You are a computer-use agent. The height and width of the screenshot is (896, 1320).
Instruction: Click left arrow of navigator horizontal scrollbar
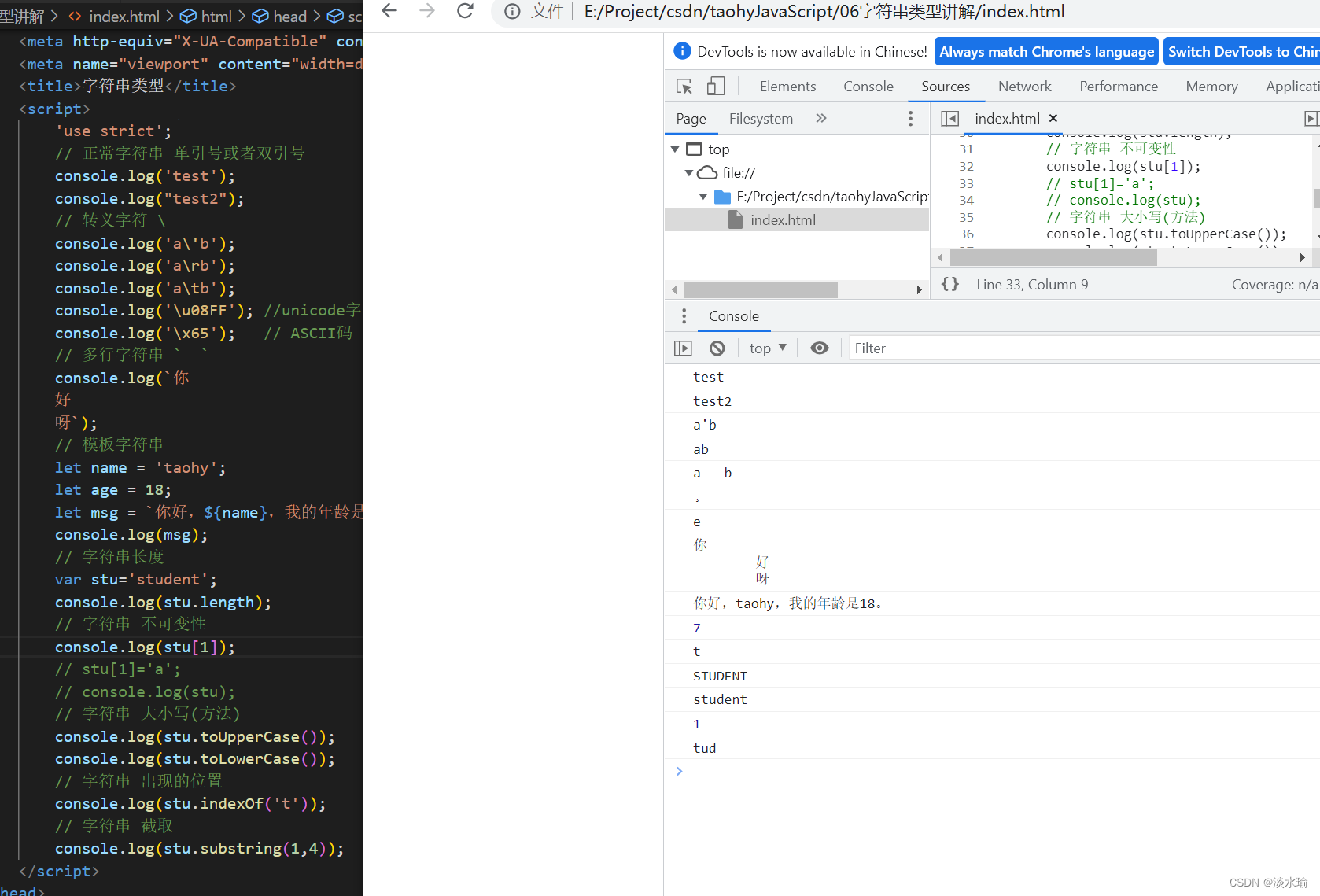click(x=674, y=289)
